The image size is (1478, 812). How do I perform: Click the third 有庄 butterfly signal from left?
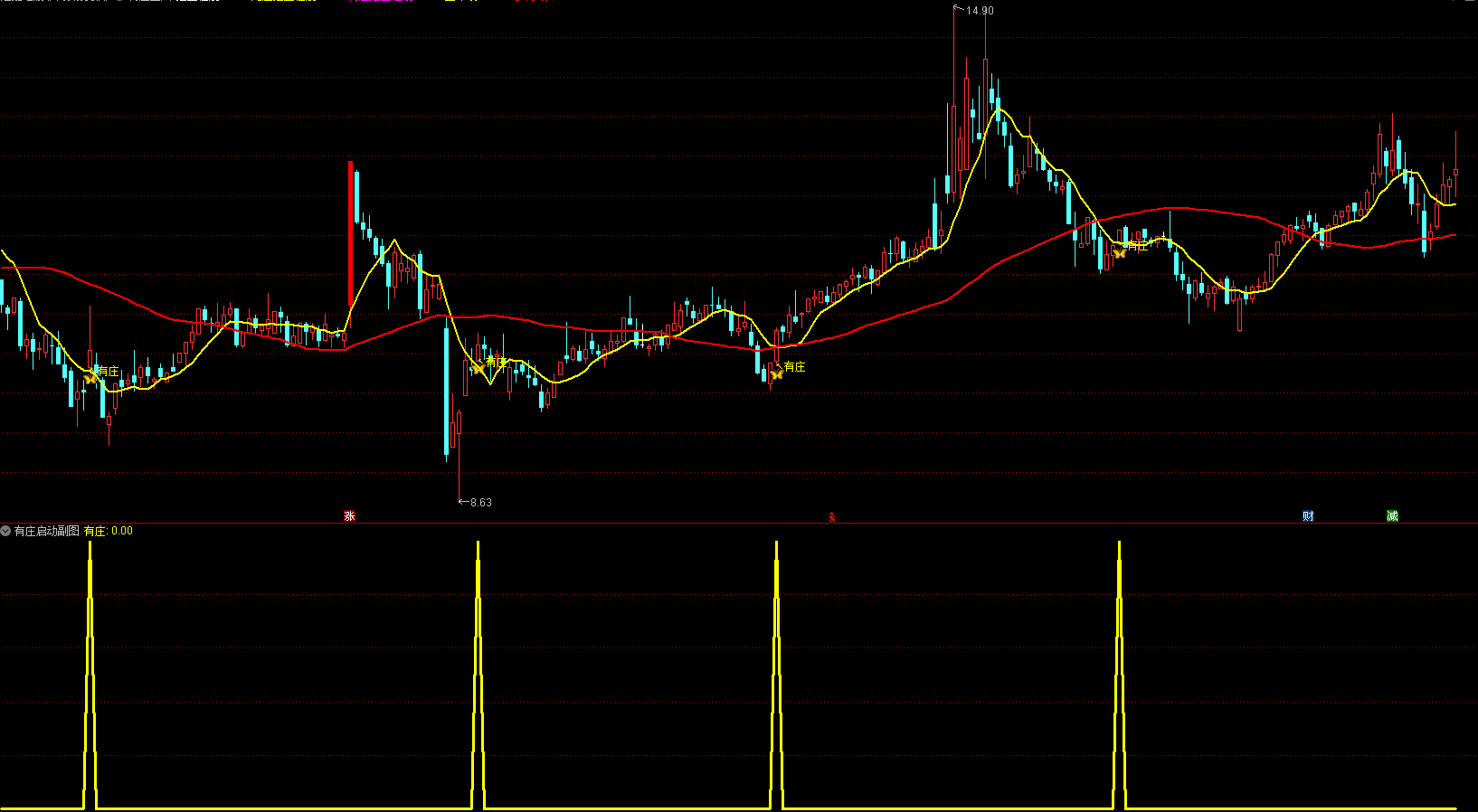(776, 373)
